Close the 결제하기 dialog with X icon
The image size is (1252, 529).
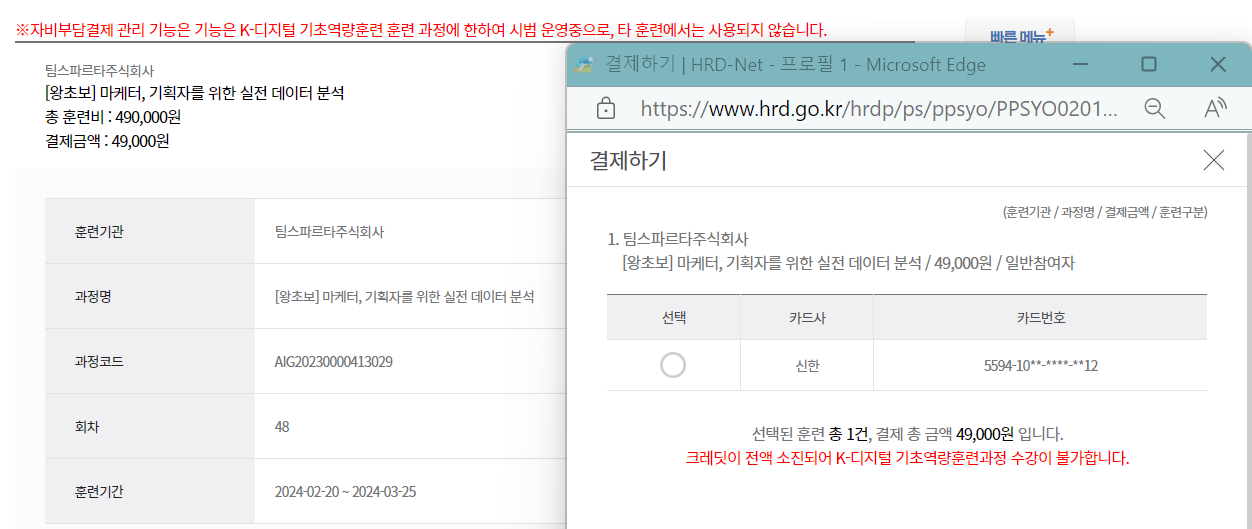1214,160
